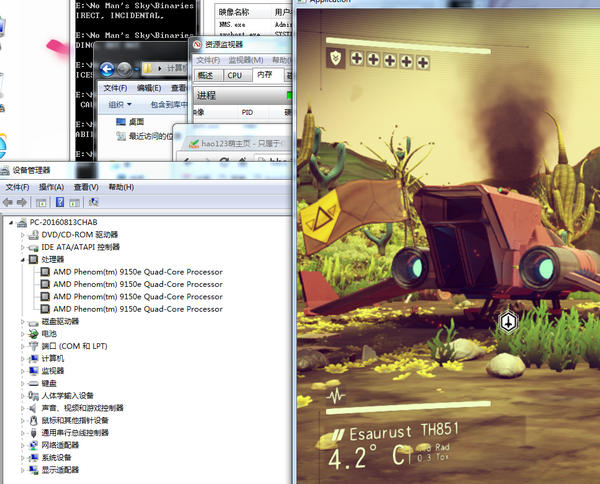Click the Explorer window forward button

(124, 69)
